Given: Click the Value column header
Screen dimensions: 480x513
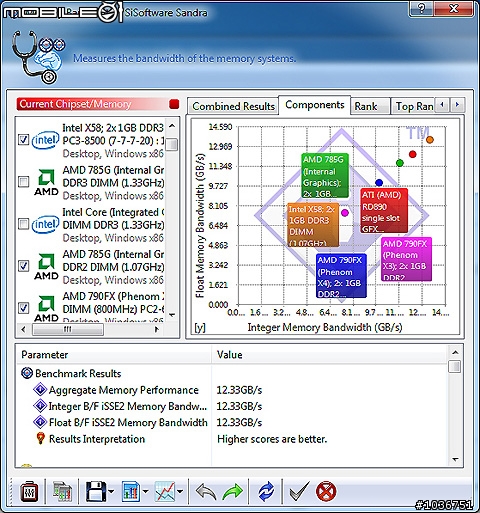Looking at the screenshot, I should tap(330, 355).
